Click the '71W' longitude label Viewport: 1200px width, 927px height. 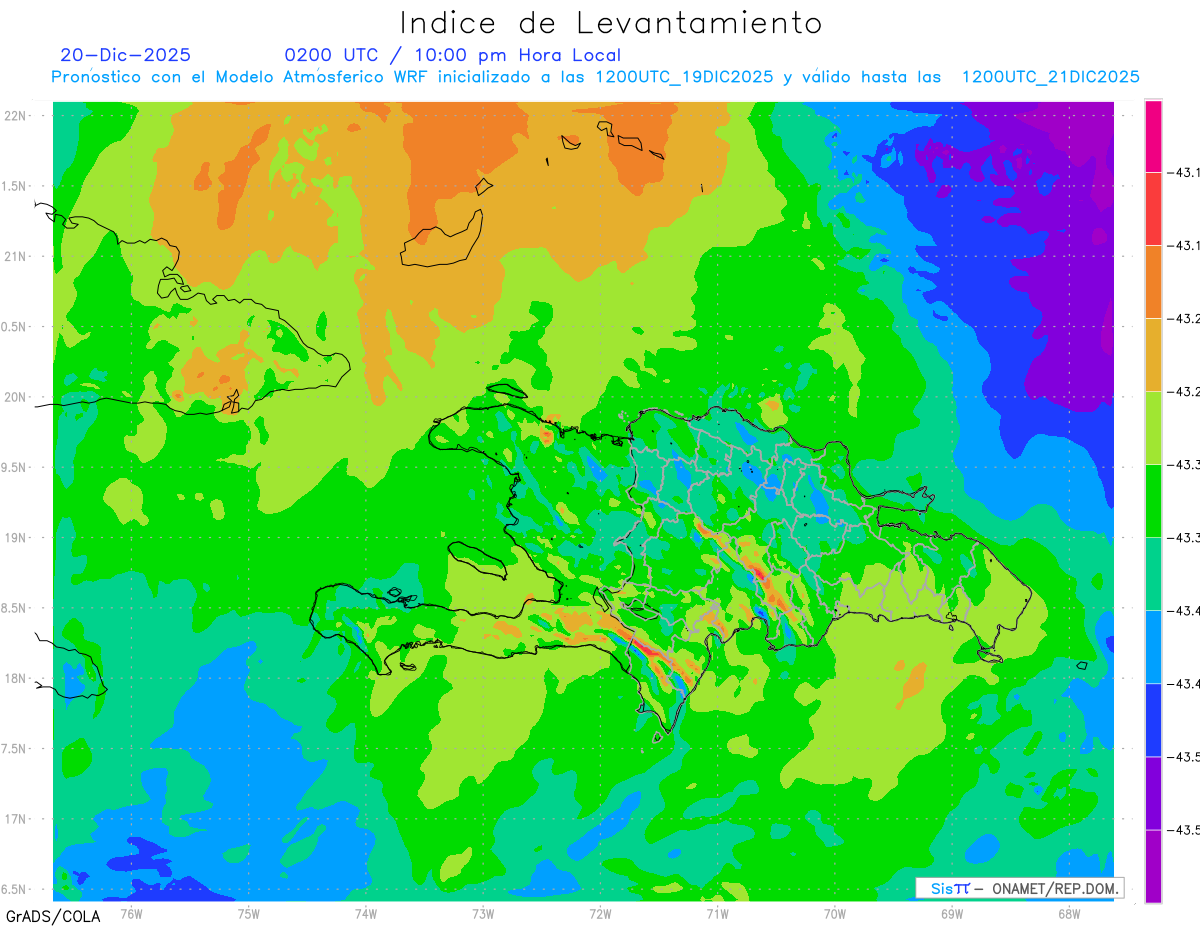click(717, 913)
